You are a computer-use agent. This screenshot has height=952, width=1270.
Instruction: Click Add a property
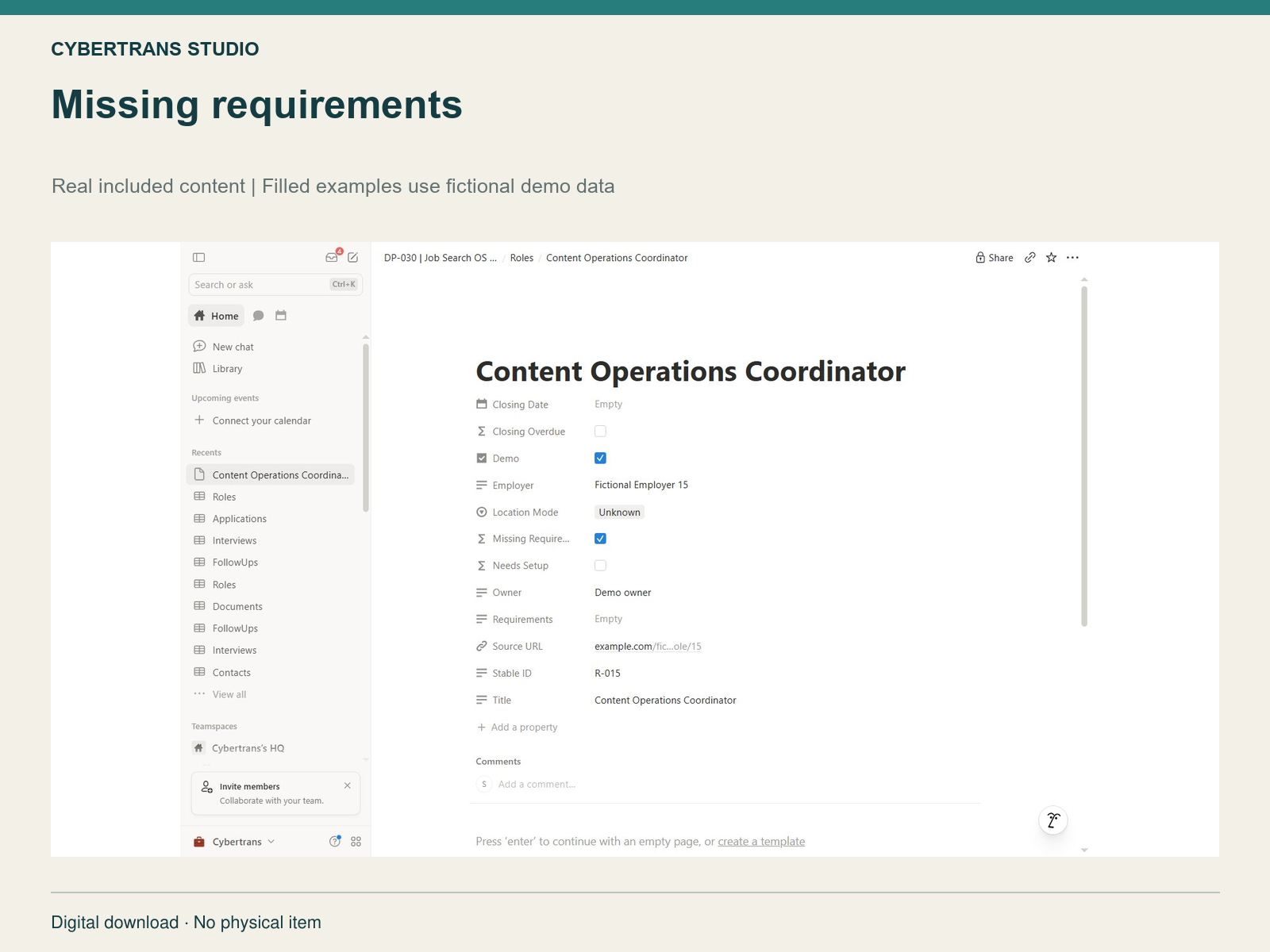pos(518,727)
